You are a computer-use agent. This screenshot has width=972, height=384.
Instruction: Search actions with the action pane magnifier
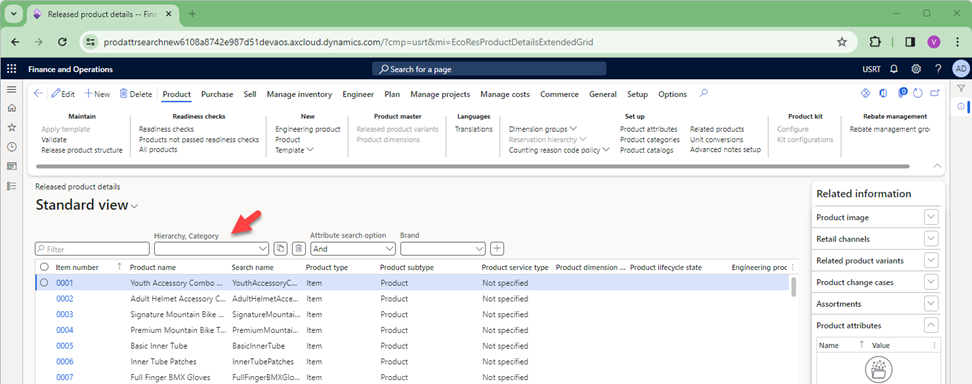click(703, 94)
